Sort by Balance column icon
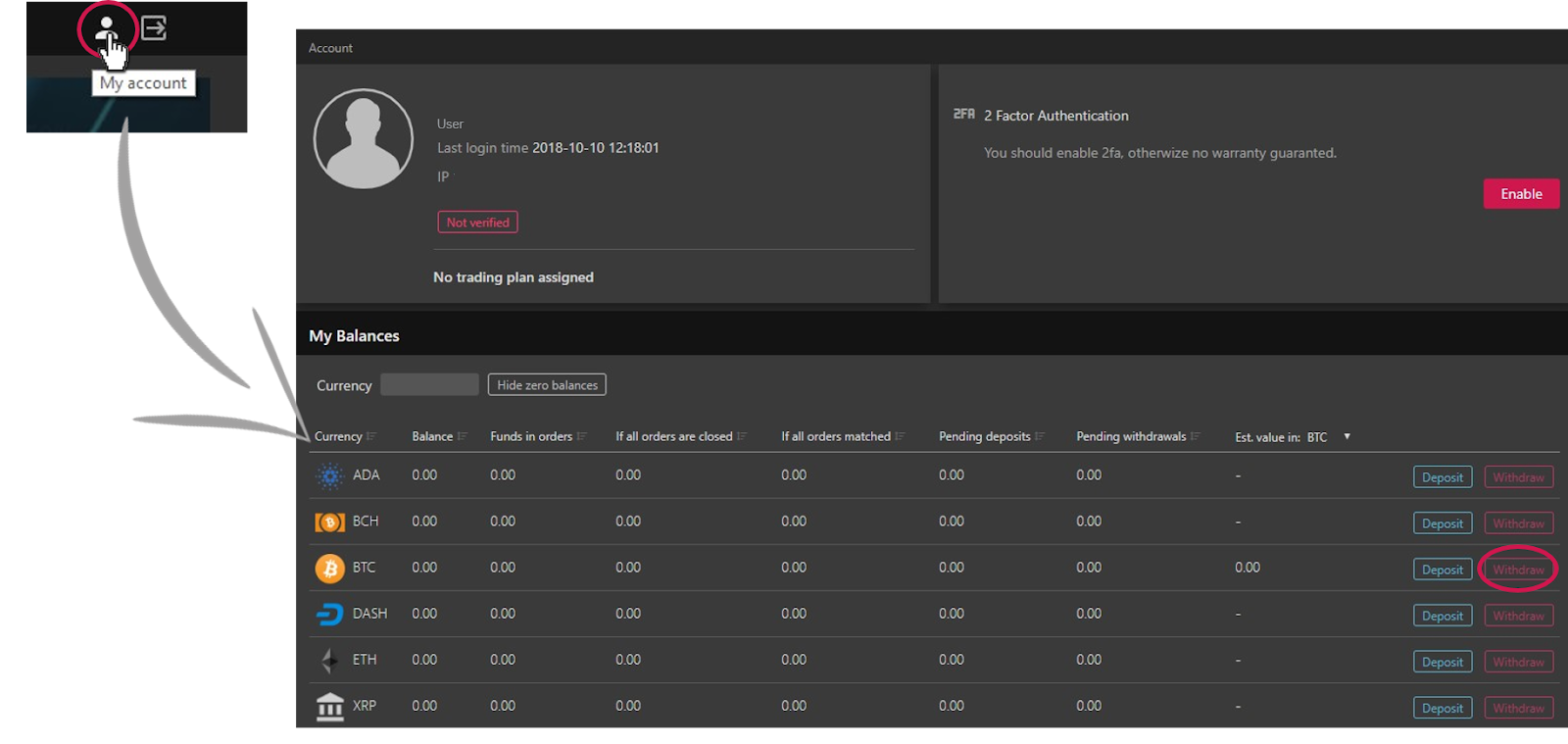Screen dimensions: 1568x744 (x=463, y=436)
